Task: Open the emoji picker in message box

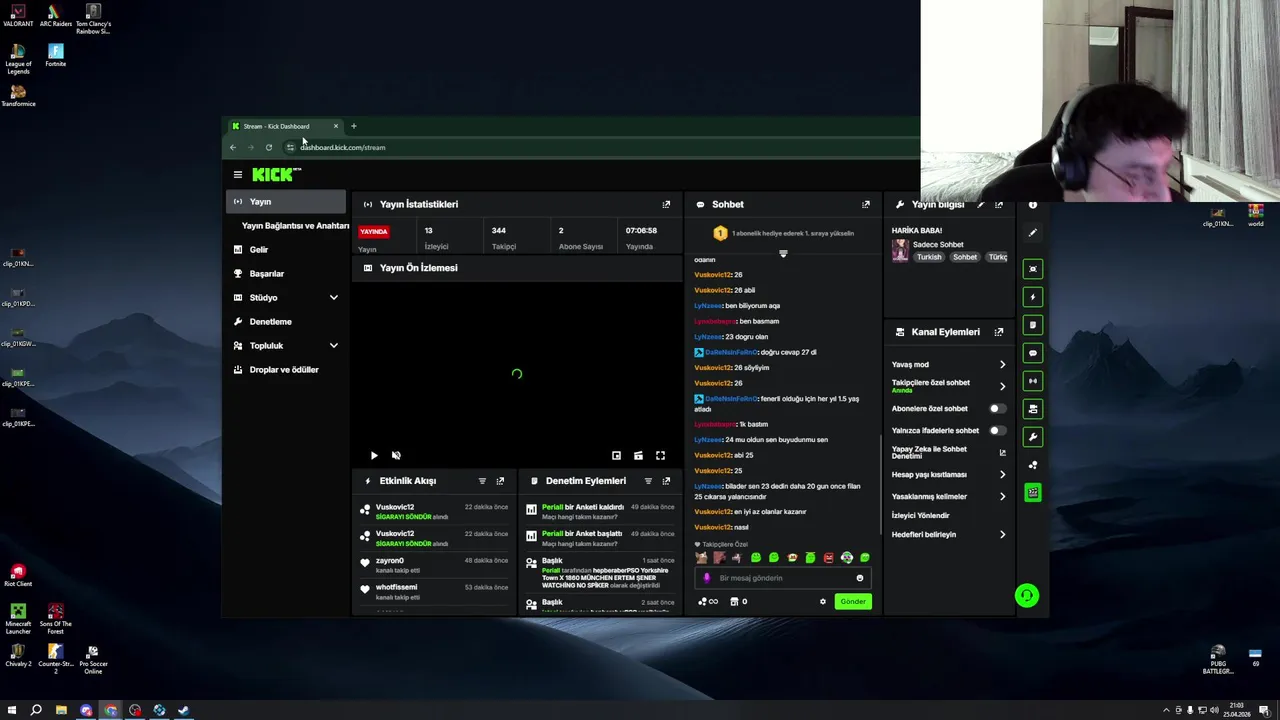Action: tap(859, 578)
